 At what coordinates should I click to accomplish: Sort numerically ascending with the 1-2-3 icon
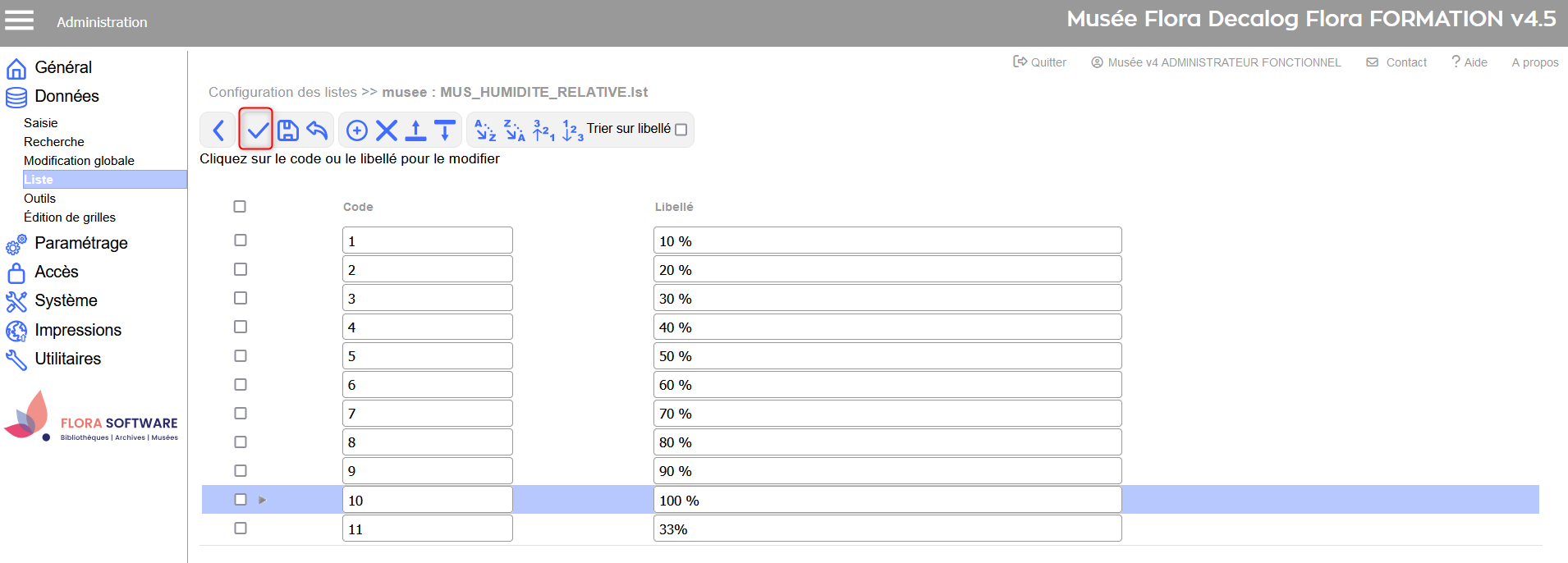572,130
